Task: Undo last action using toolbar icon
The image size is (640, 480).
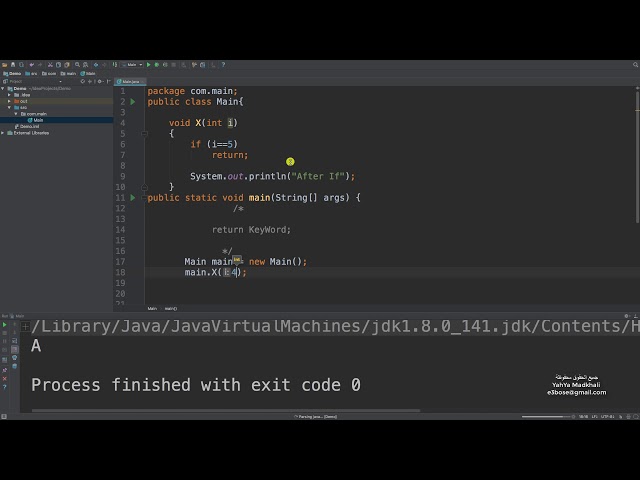Action: point(31,65)
